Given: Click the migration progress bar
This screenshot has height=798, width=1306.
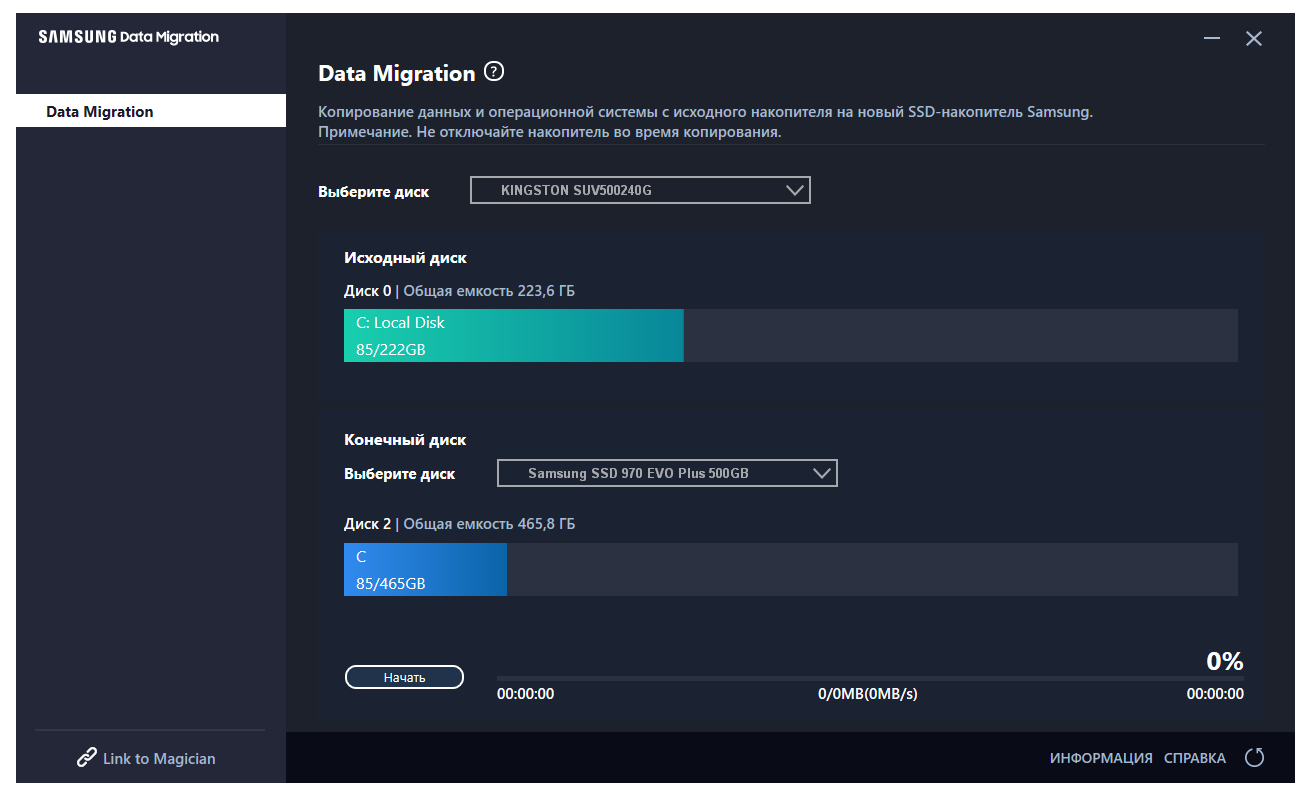Looking at the screenshot, I should tap(870, 678).
